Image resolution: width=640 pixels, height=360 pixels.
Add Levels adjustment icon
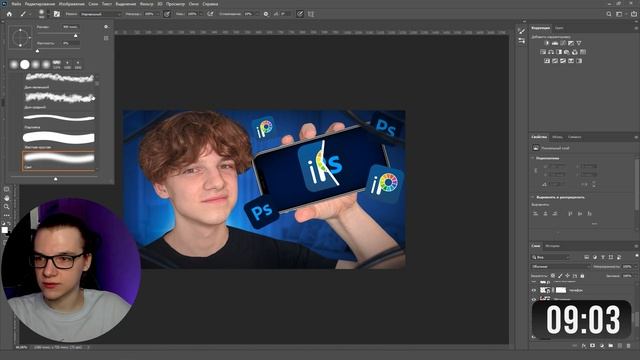tap(555, 43)
